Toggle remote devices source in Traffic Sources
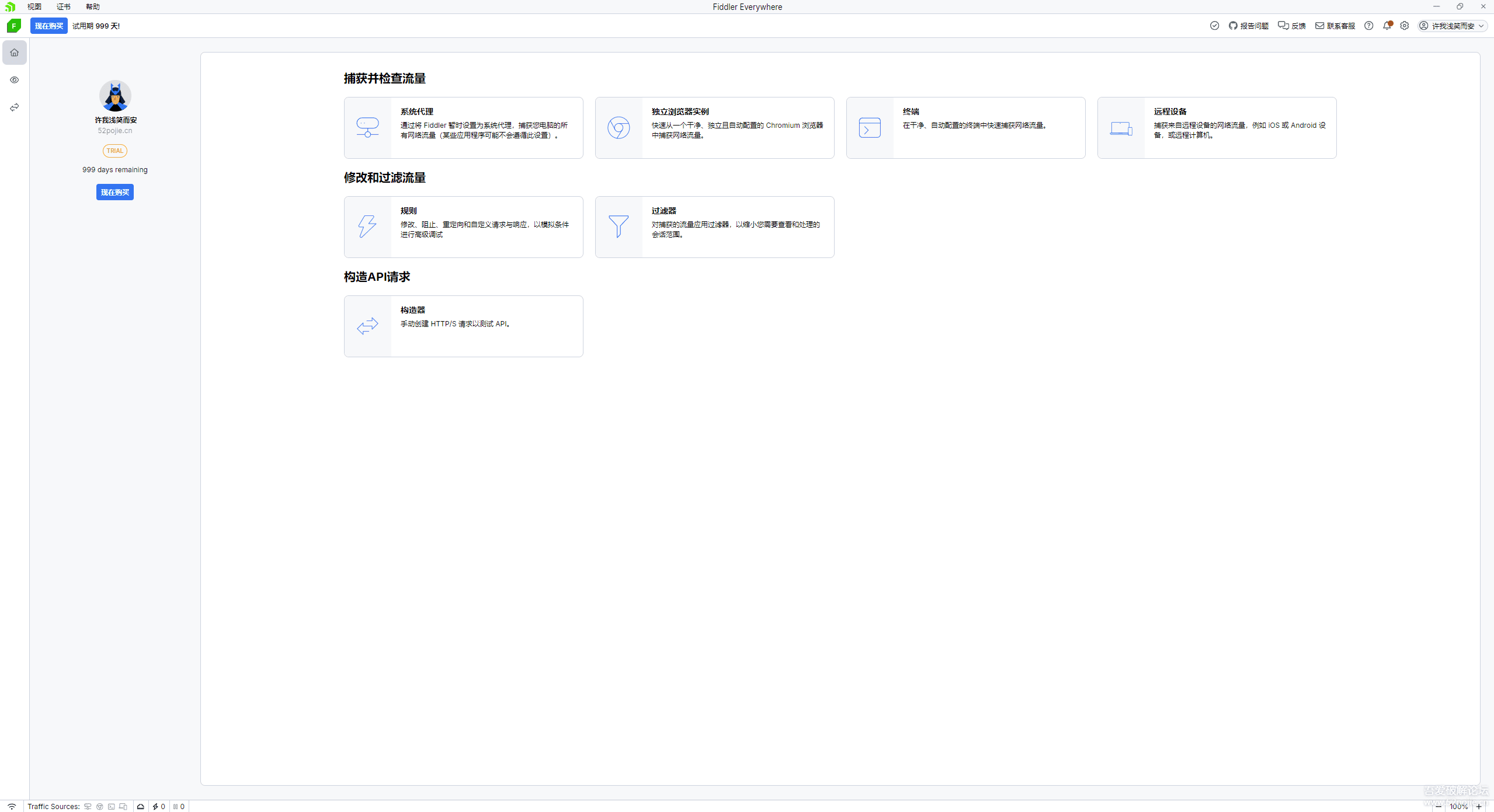This screenshot has width=1494, height=812. pos(123,806)
